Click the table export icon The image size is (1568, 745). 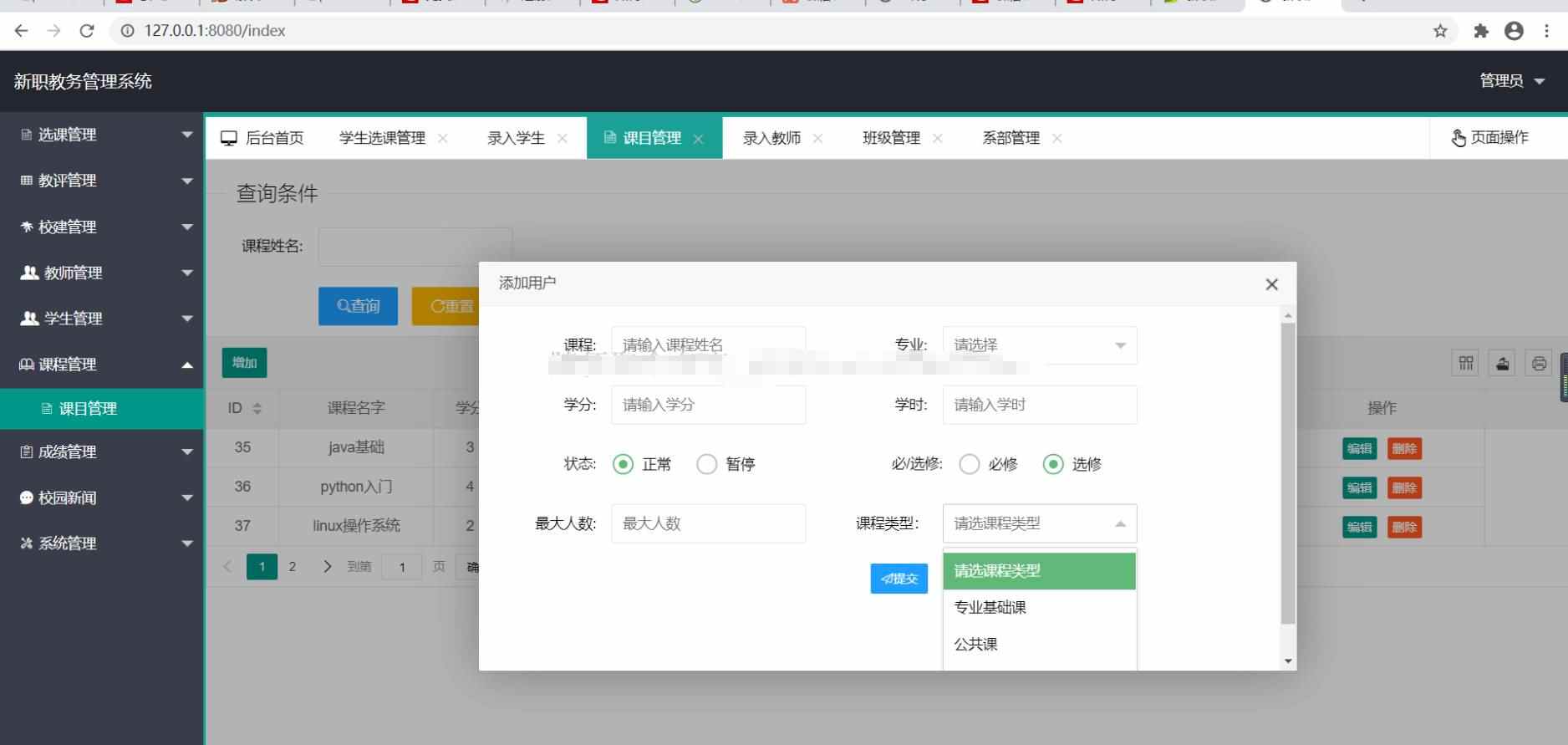[x=1502, y=363]
